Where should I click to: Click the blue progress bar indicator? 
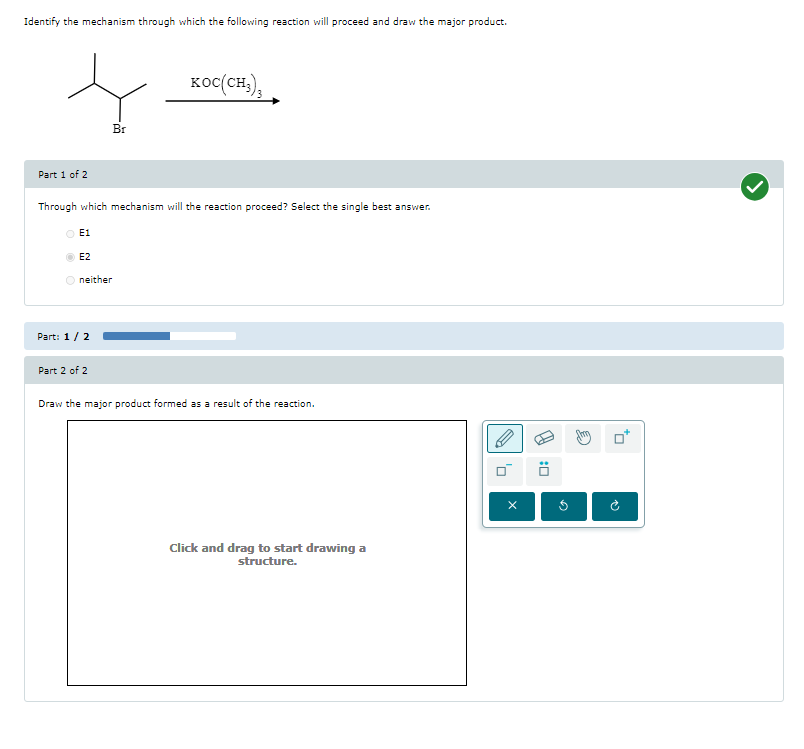pyautogui.click(x=135, y=336)
